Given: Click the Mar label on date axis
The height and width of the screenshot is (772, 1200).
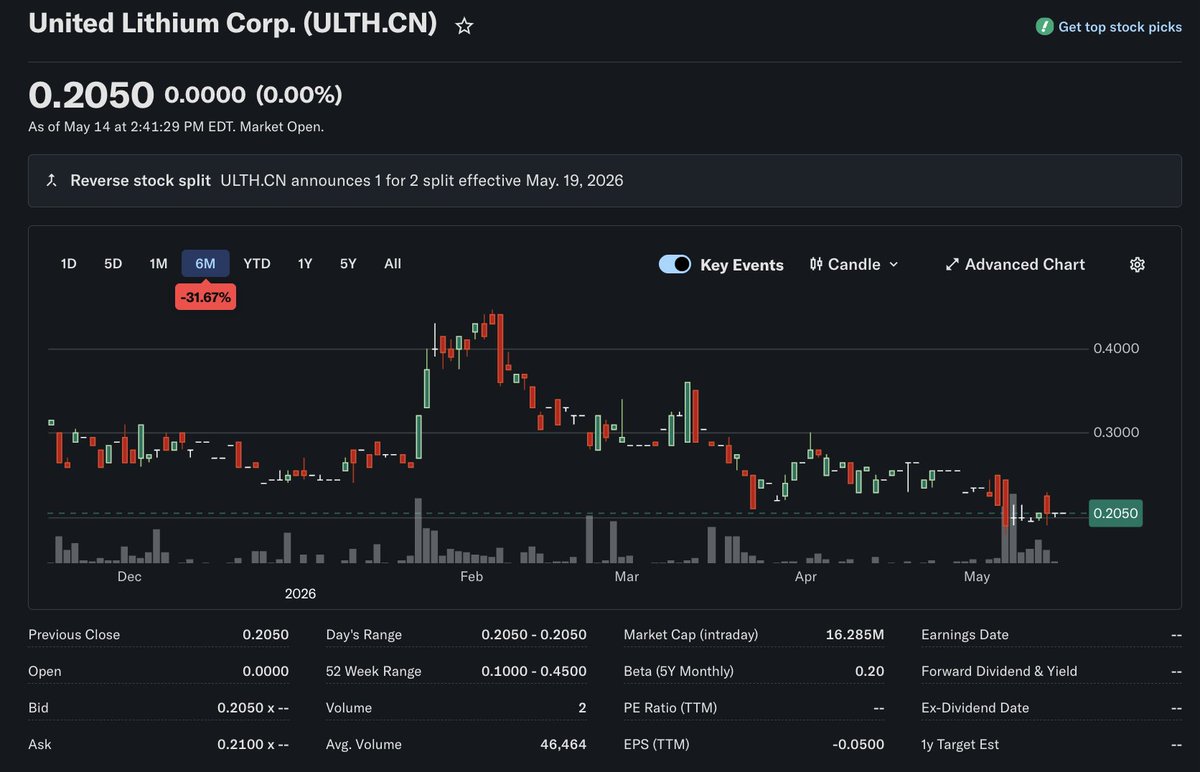Looking at the screenshot, I should [x=627, y=577].
